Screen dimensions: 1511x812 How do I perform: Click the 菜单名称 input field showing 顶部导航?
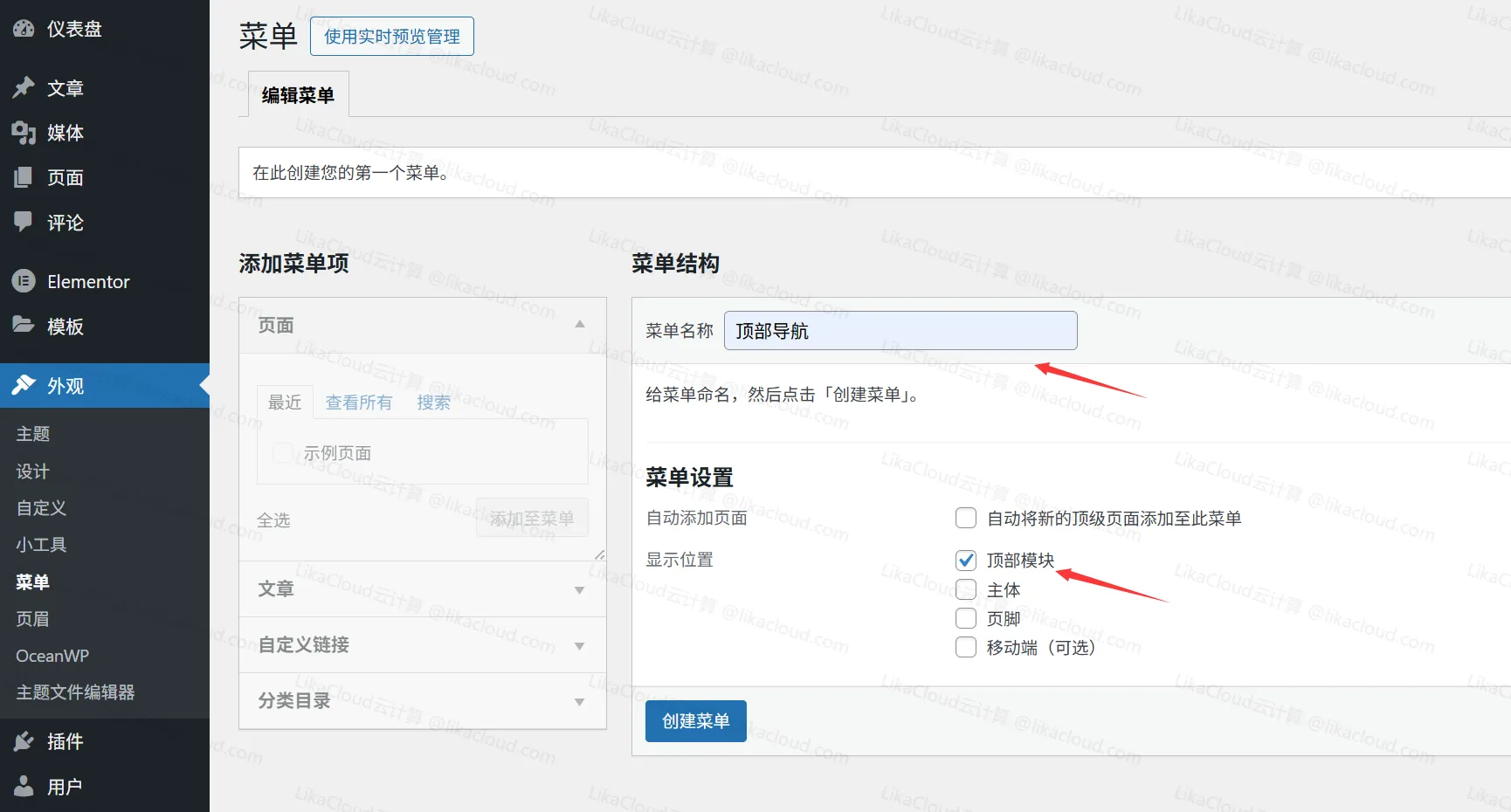(x=900, y=330)
